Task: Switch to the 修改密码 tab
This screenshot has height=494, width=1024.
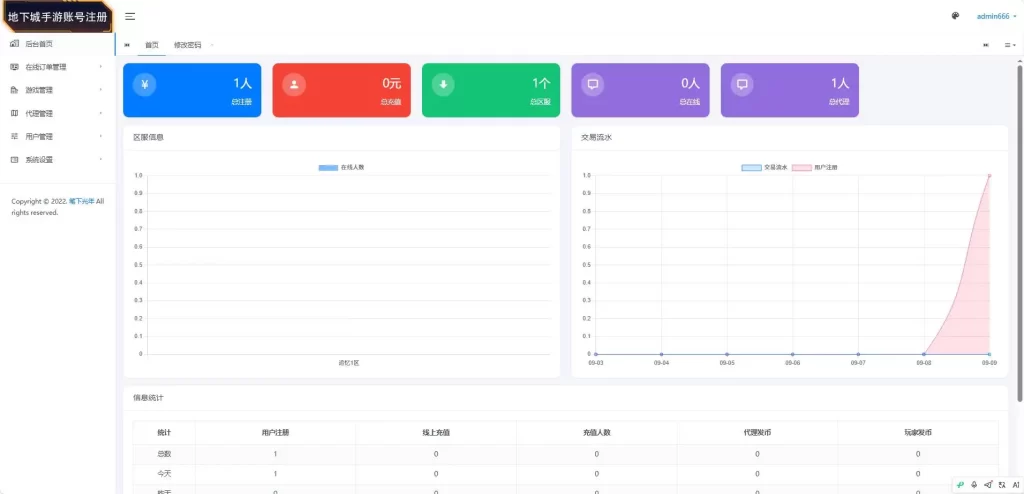Action: [x=187, y=45]
